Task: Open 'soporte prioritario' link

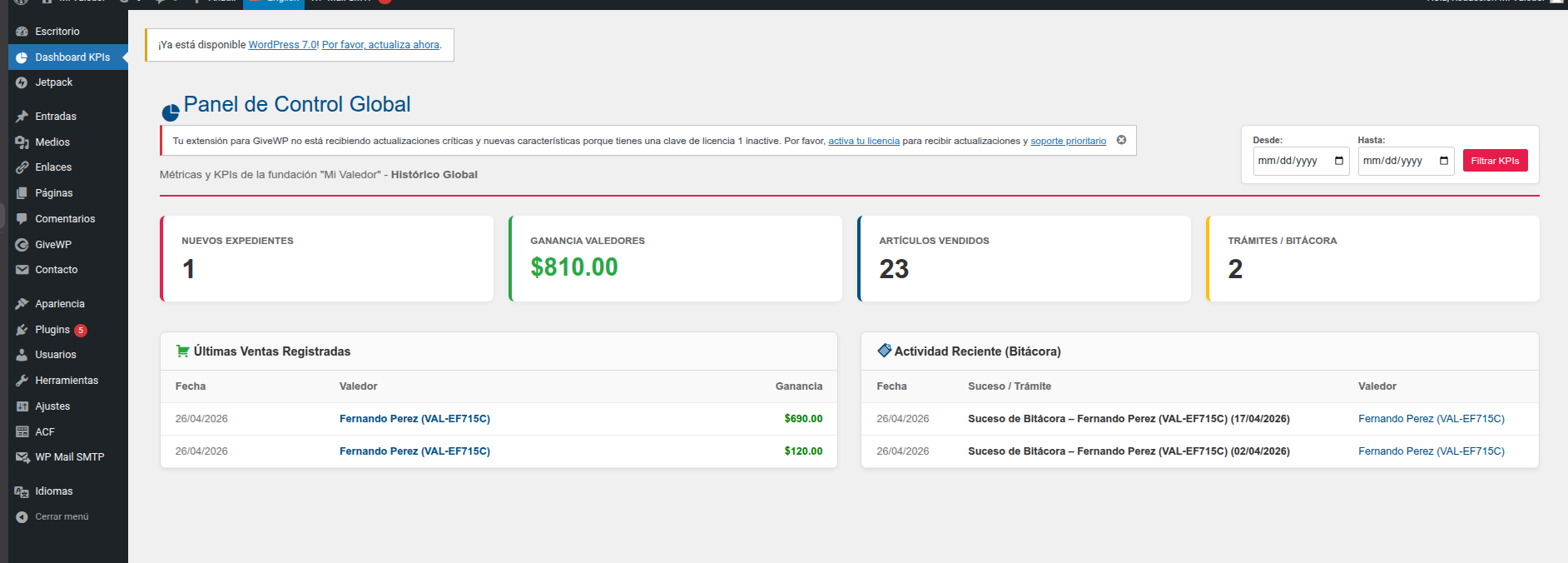Action: pos(1068,141)
